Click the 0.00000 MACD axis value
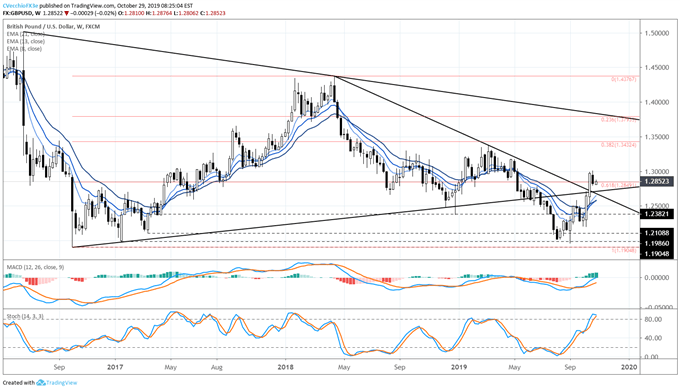680x390 pixels. 656,277
